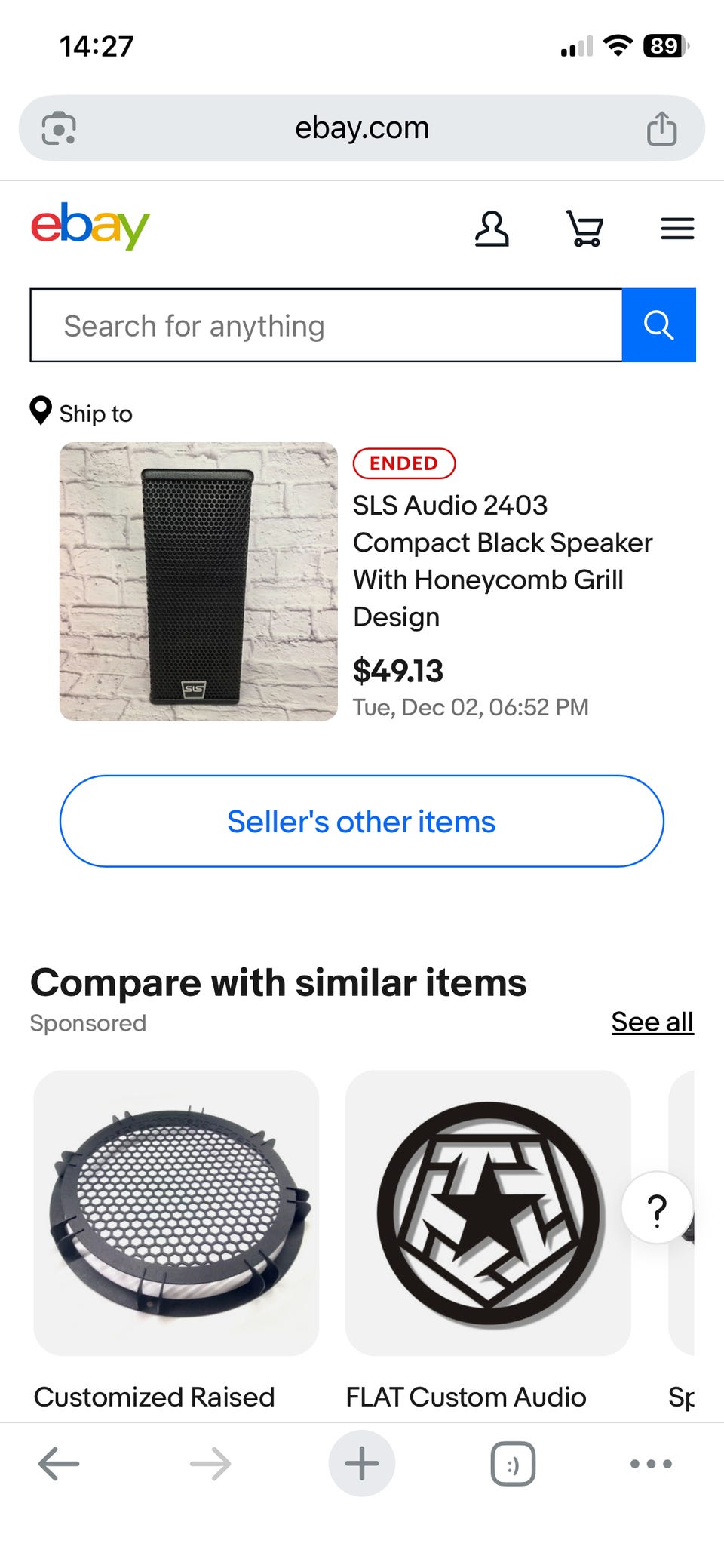Go back with the browser back arrow
Image resolution: width=724 pixels, height=1568 pixels.
[x=59, y=1464]
